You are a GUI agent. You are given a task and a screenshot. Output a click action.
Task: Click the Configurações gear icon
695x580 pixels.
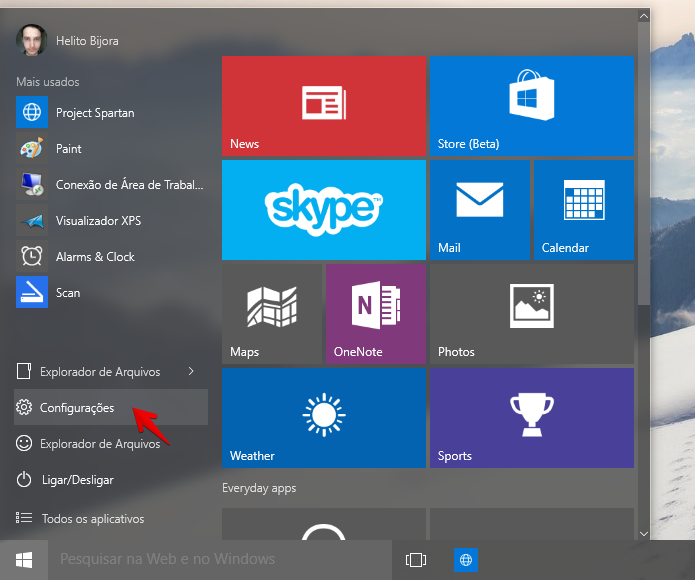24,407
